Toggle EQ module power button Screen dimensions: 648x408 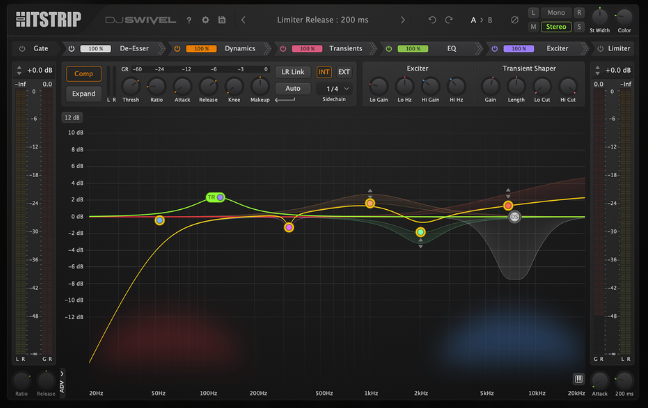[x=389, y=49]
